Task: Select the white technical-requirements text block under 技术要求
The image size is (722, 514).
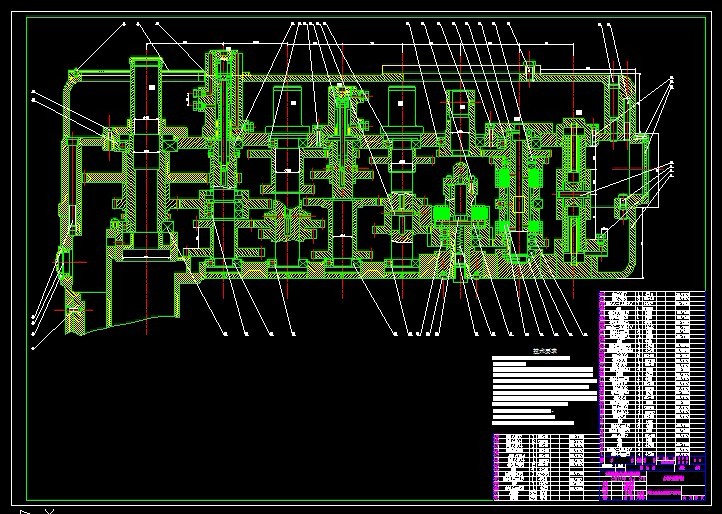Action: point(544,390)
